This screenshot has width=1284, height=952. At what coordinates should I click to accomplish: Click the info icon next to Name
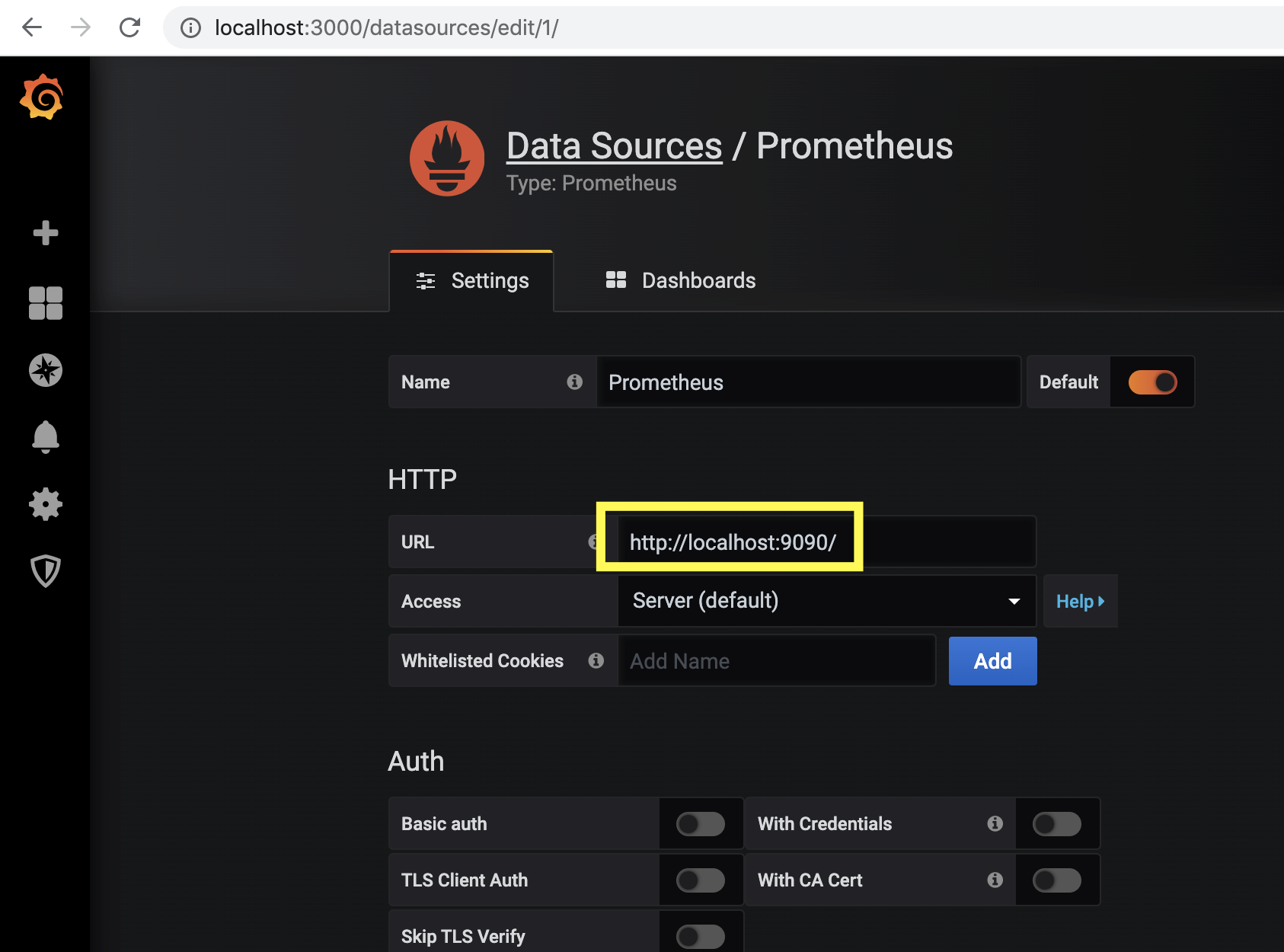575,382
